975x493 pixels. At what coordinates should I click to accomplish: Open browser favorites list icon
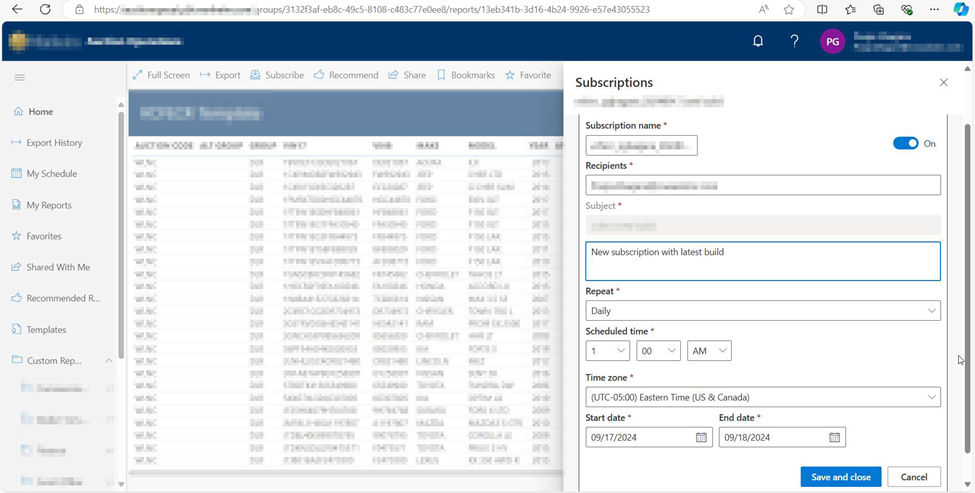[x=851, y=9]
